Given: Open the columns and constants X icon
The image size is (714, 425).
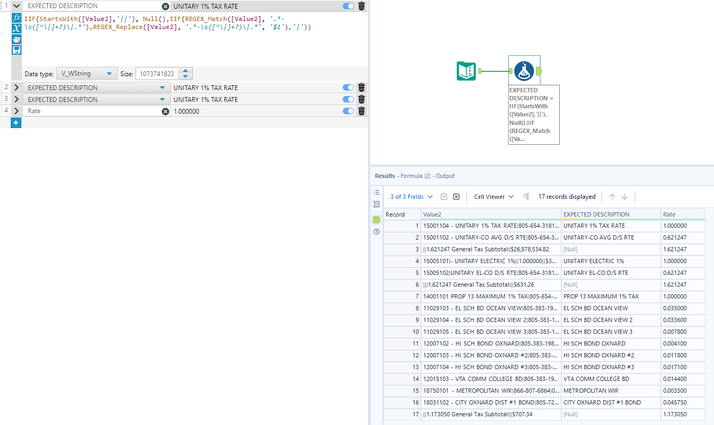Looking at the screenshot, I should tap(16, 28).
